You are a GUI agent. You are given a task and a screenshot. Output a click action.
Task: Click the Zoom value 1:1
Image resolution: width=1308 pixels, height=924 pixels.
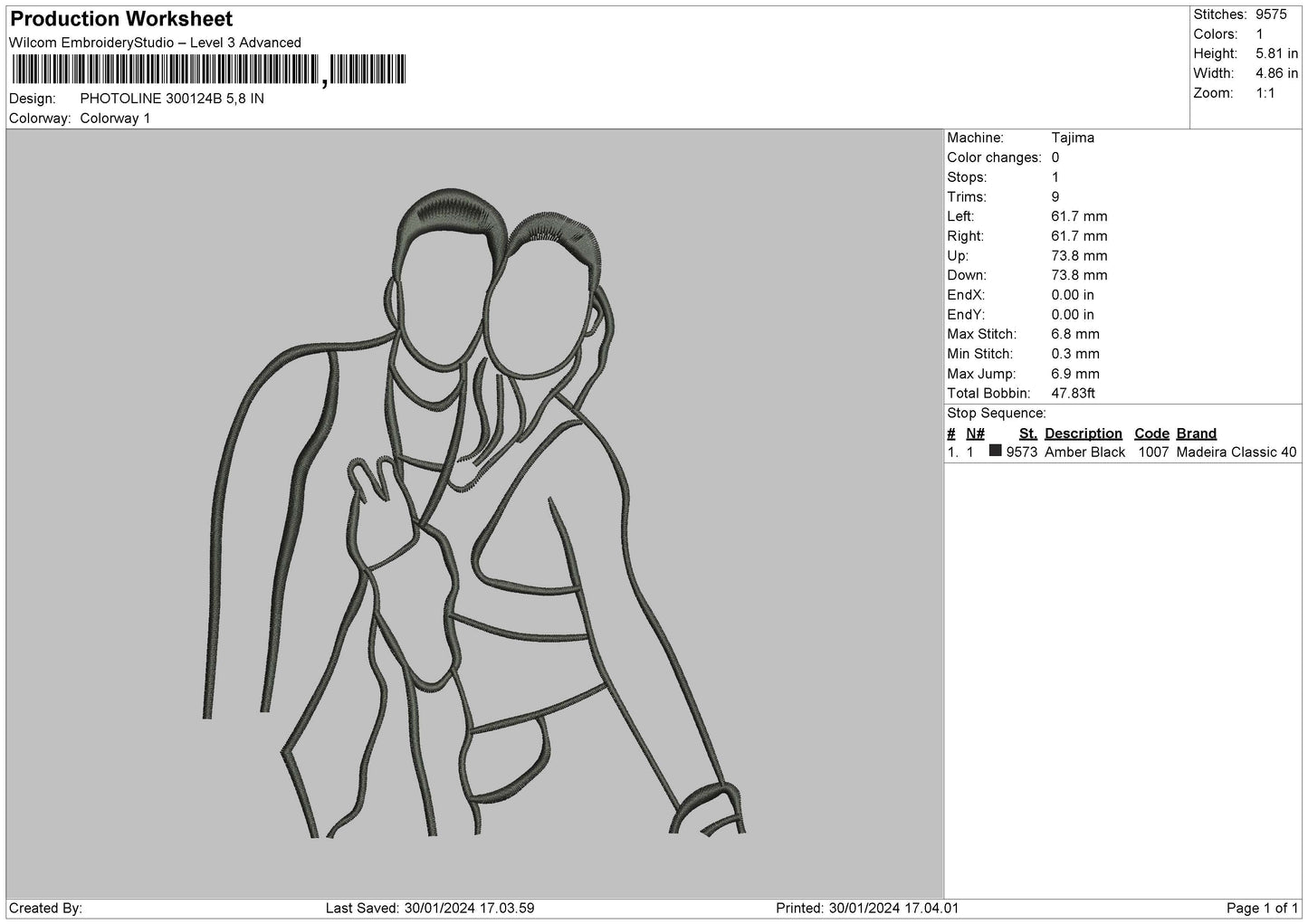(x=1265, y=93)
